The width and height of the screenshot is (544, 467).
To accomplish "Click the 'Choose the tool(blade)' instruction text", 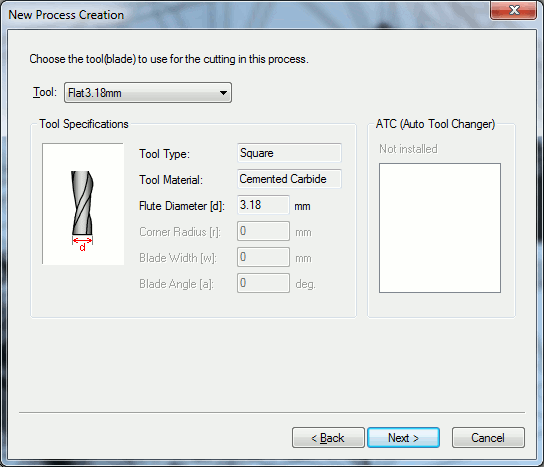I will pyautogui.click(x=169, y=59).
